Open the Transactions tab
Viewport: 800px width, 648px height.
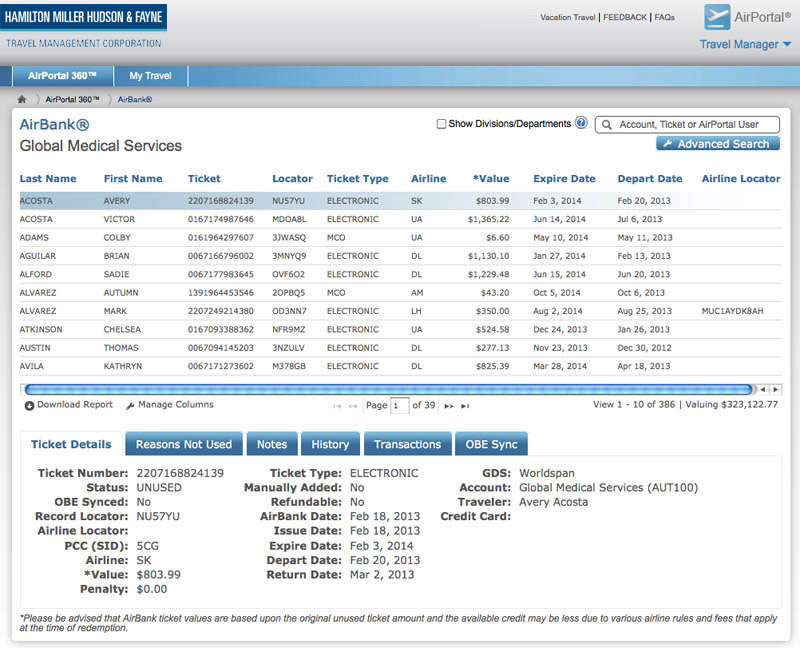click(408, 444)
